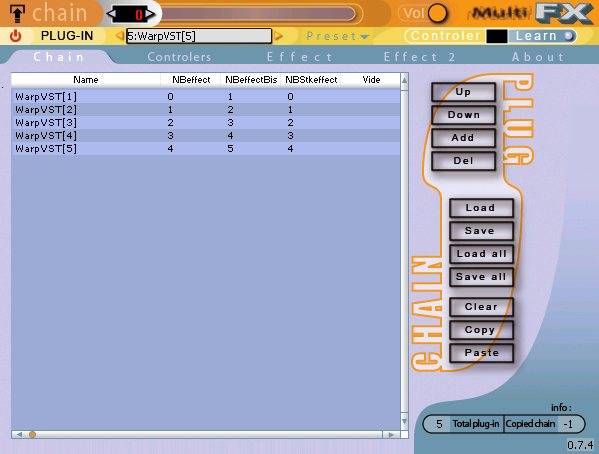Select the WarpVST[3] row
The width and height of the screenshot is (599, 454).
206,123
